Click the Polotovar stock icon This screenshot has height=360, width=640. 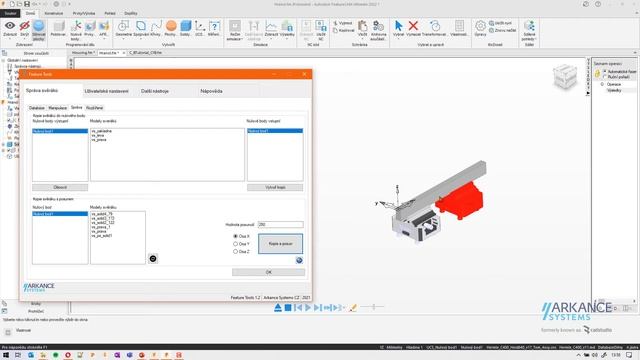coord(58,26)
